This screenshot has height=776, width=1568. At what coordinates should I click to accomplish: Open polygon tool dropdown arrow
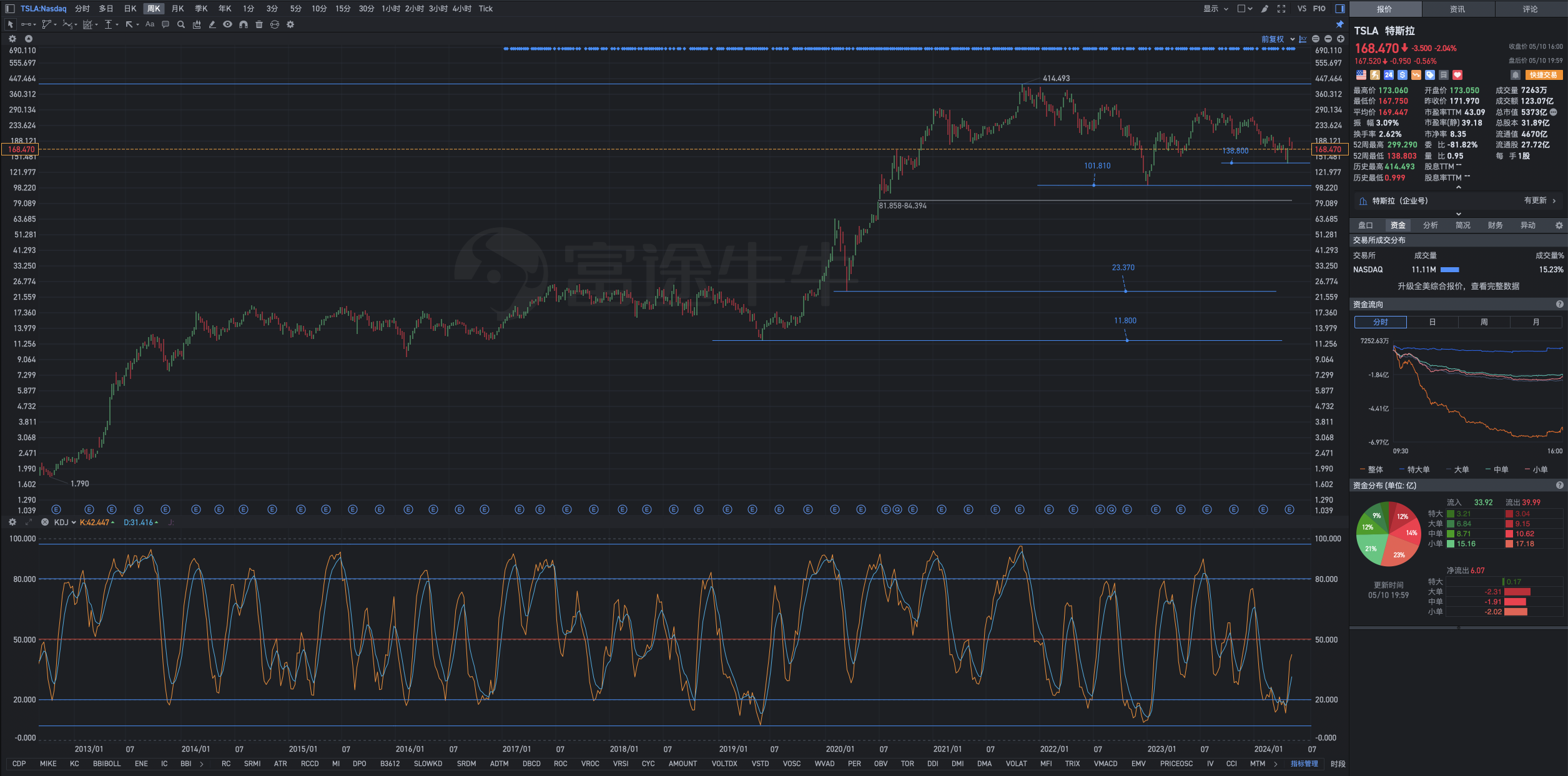point(56,25)
